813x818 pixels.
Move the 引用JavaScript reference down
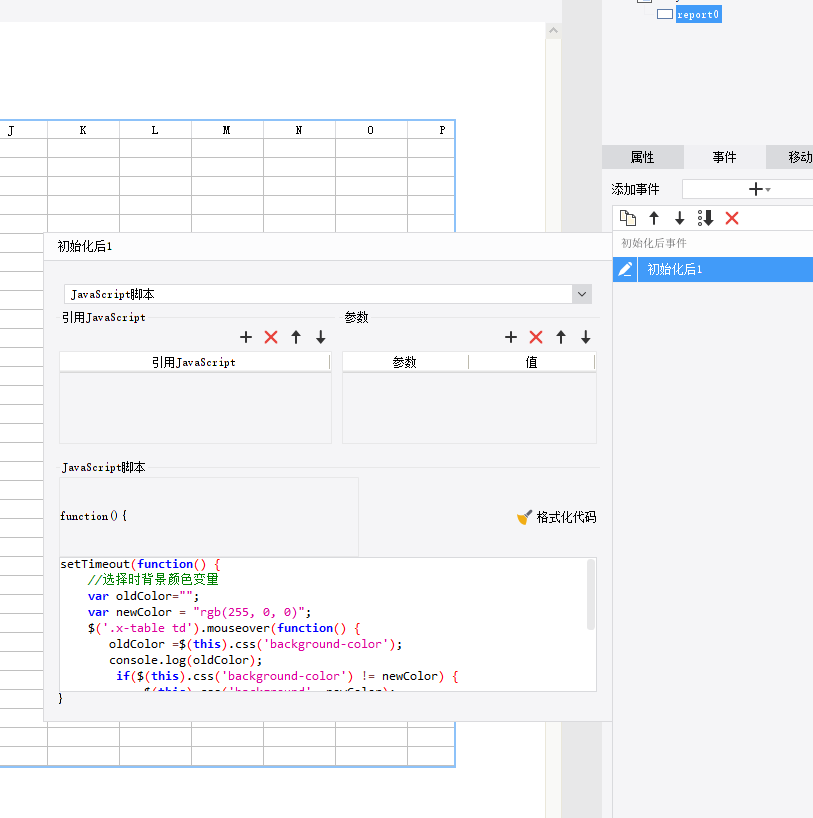pyautogui.click(x=321, y=337)
